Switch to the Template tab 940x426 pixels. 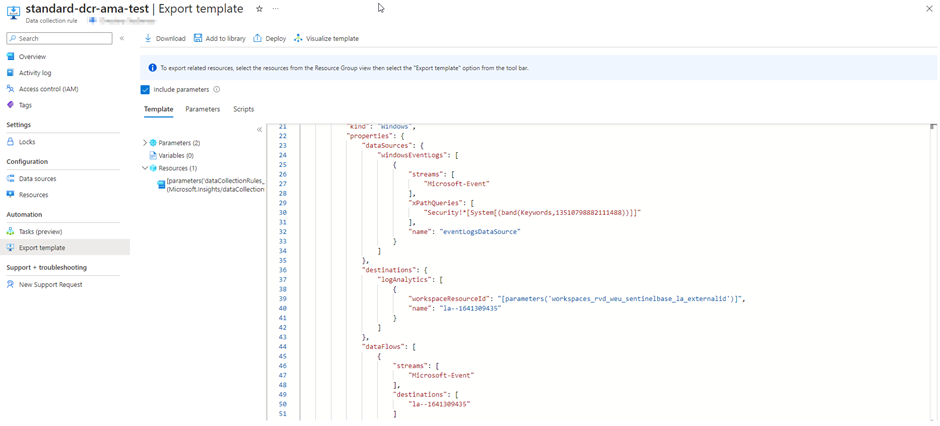[x=159, y=109]
